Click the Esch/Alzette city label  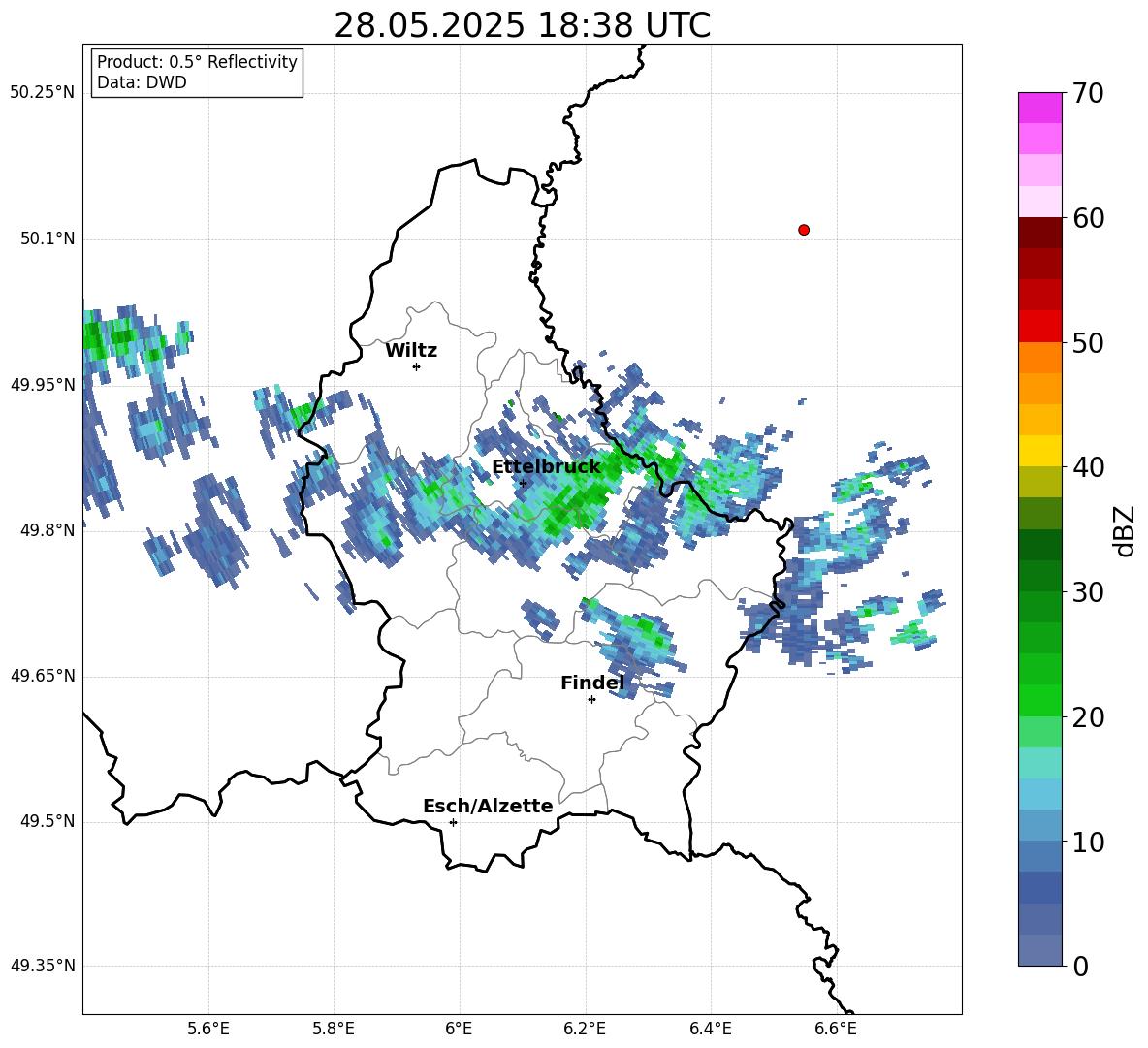(488, 806)
